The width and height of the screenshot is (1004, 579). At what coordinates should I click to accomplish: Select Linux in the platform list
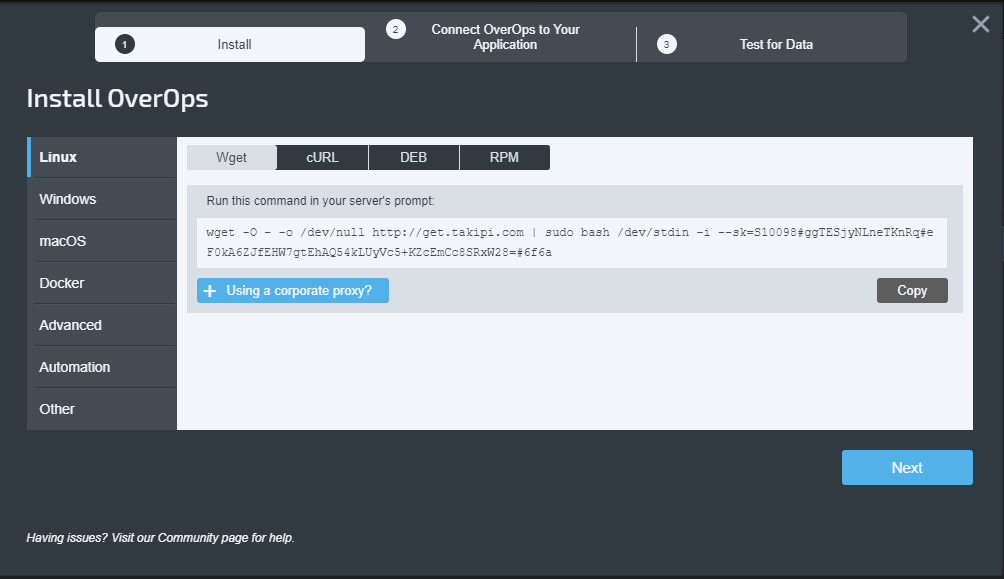pyautogui.click(x=102, y=157)
